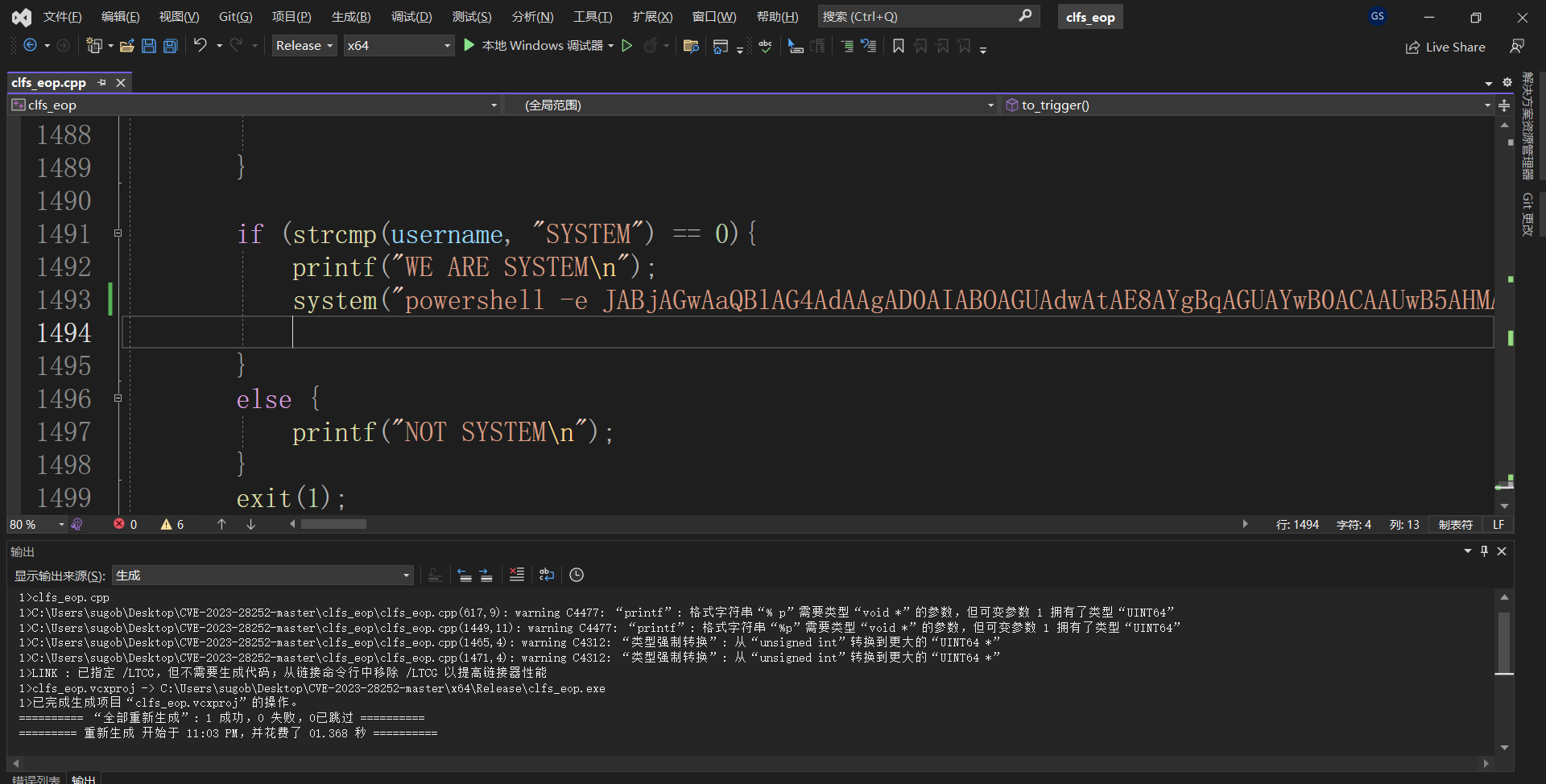1546x784 pixels.
Task: Expand the undo history dropdown arrow
Action: [x=219, y=46]
